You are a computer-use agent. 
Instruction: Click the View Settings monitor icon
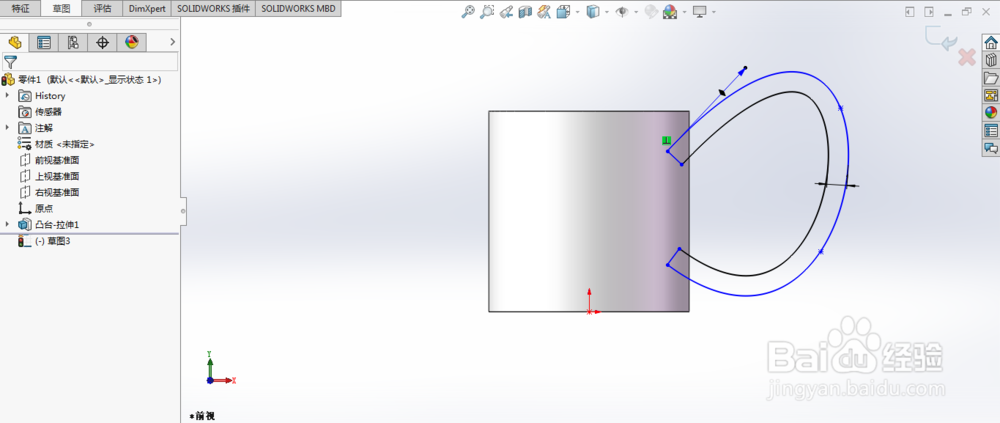tap(700, 11)
